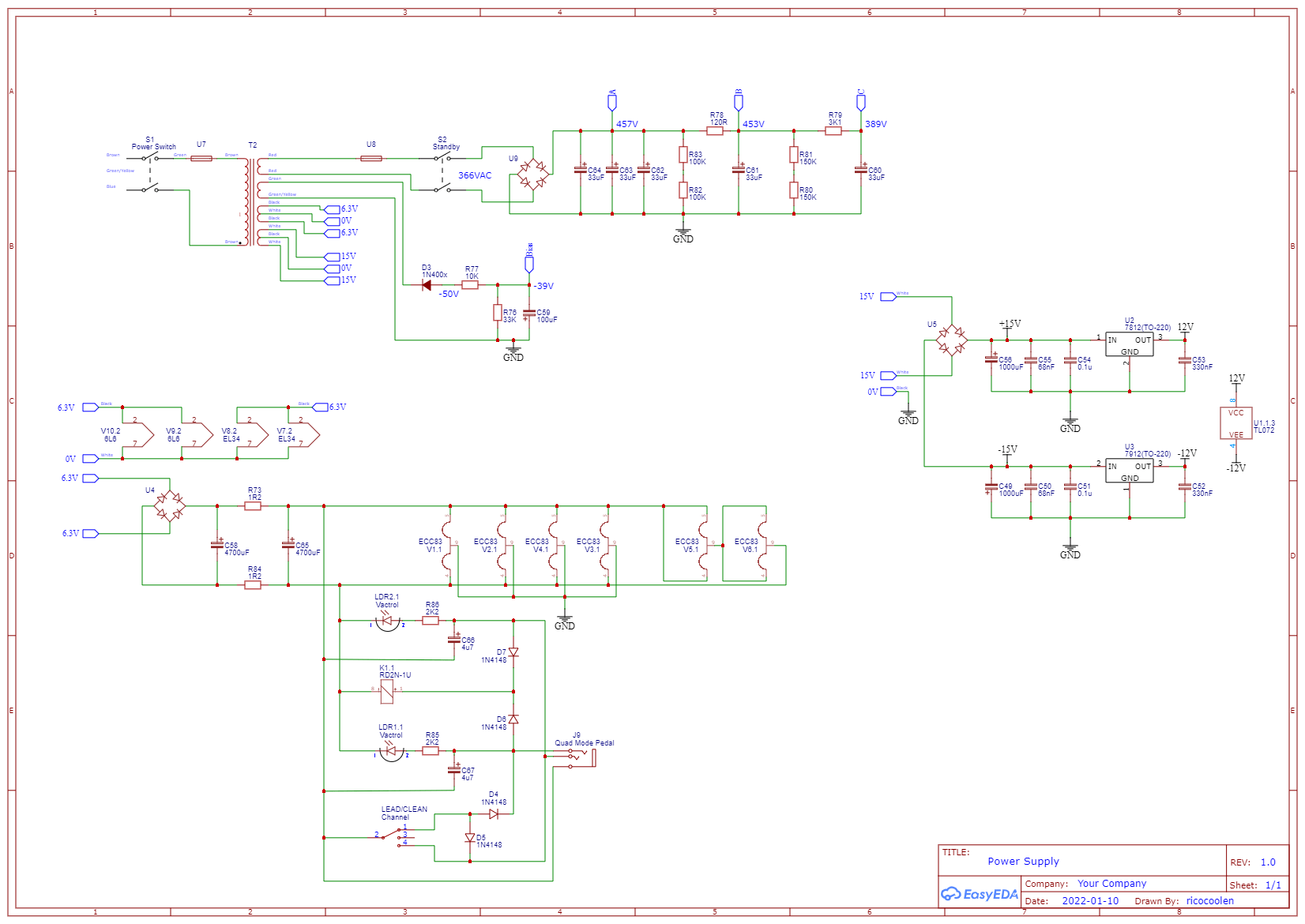Click the R78 120R resistor
1305x924 pixels.
point(715,131)
